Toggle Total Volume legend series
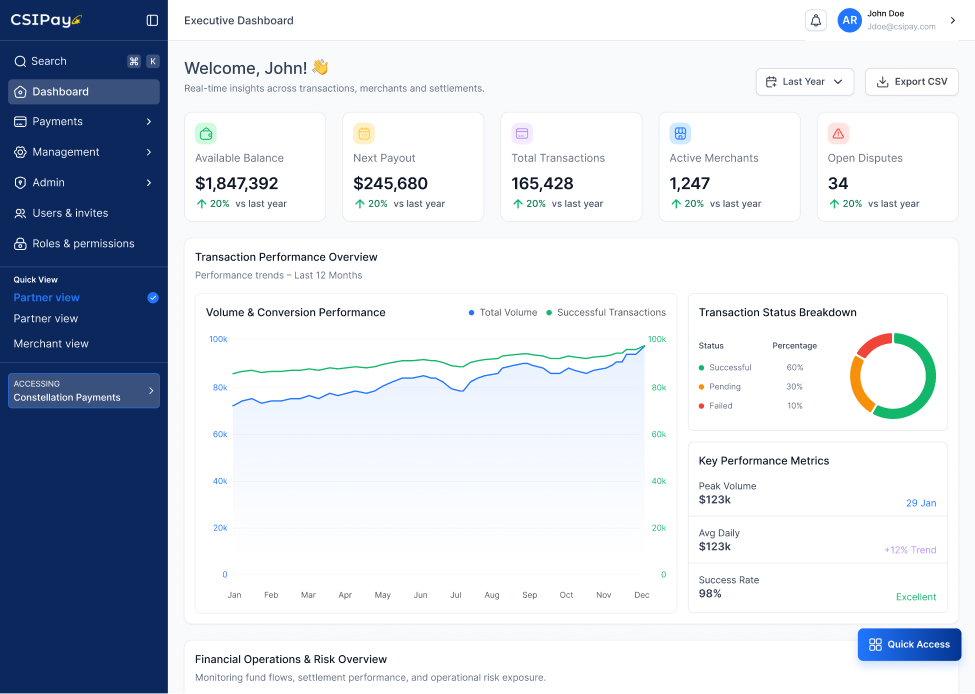The image size is (975, 694). click(x=502, y=313)
